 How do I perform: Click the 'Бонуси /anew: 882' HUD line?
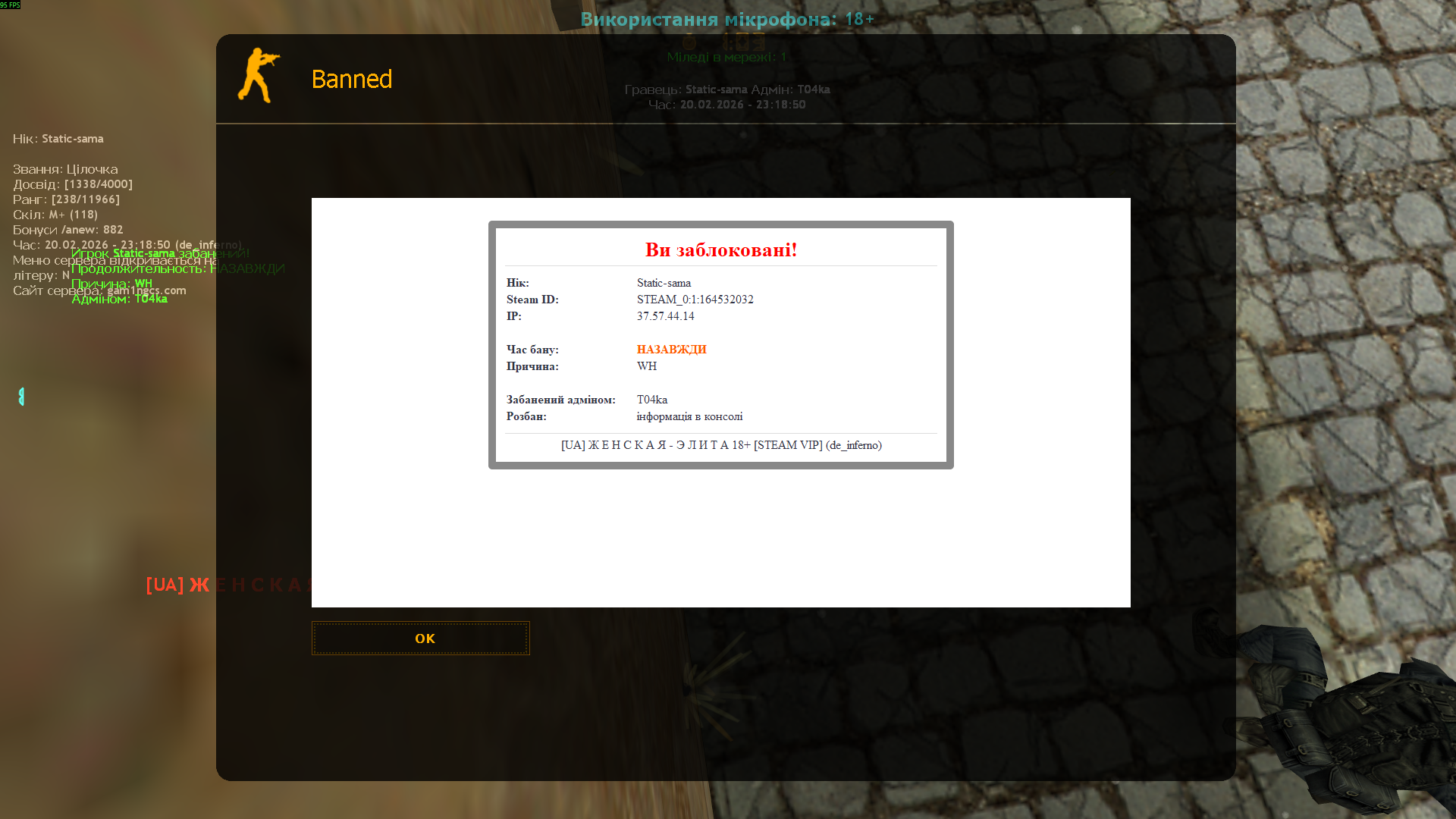67,230
